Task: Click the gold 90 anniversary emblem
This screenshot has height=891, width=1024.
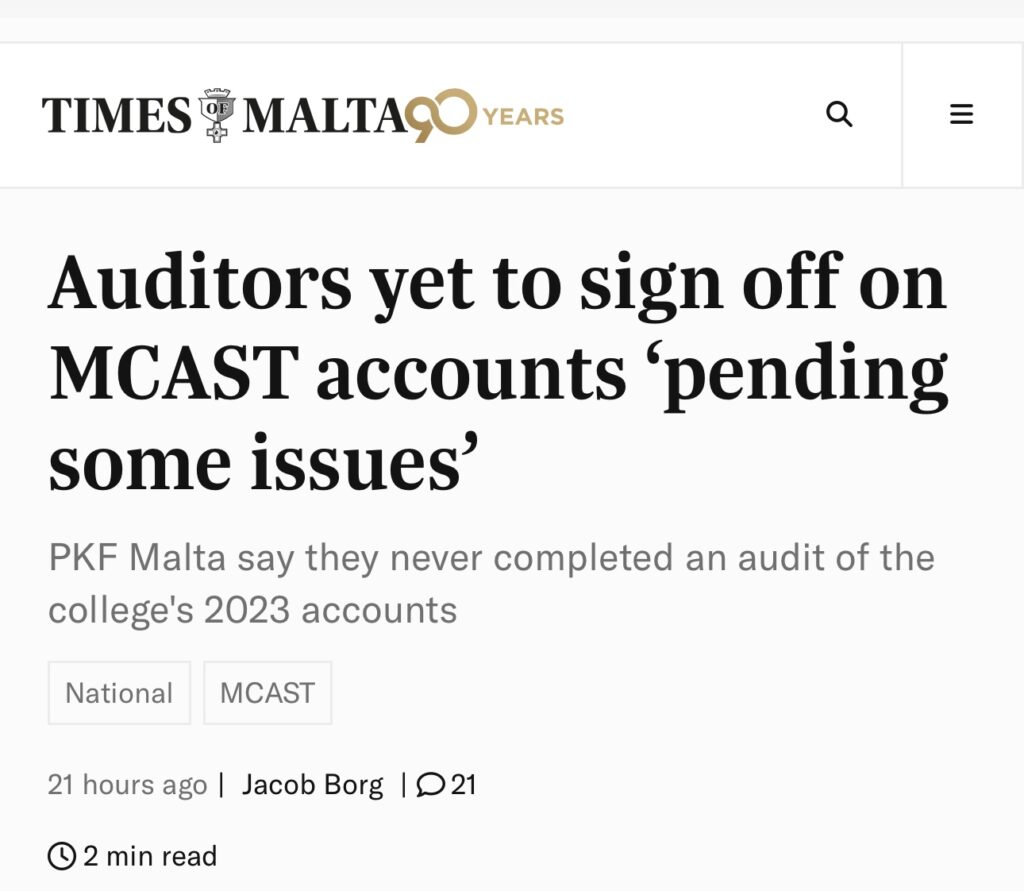Action: click(x=440, y=115)
